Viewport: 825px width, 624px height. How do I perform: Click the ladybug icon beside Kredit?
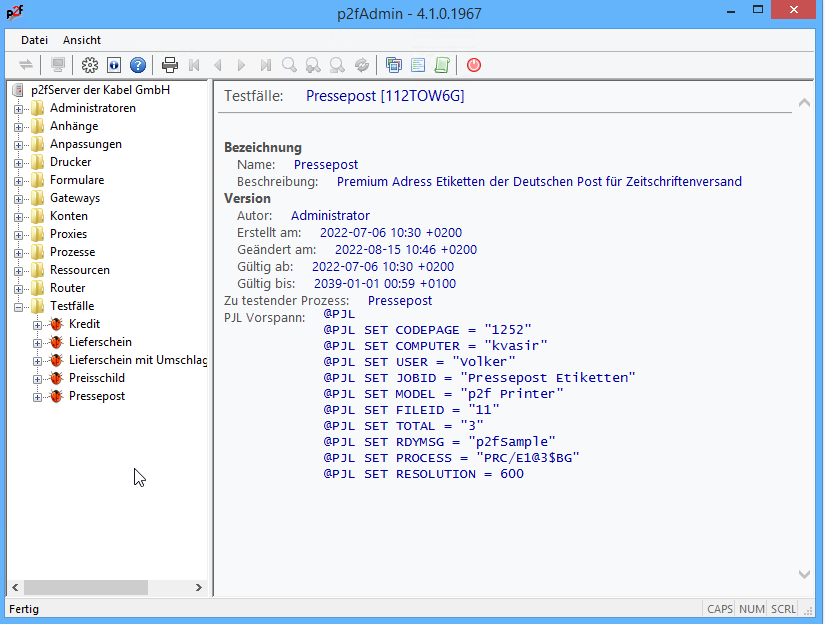tap(56, 324)
